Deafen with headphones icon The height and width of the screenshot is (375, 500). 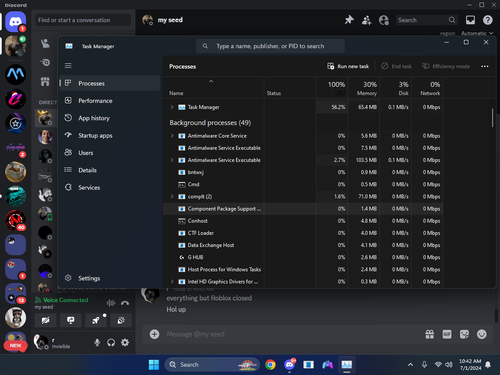click(x=111, y=342)
